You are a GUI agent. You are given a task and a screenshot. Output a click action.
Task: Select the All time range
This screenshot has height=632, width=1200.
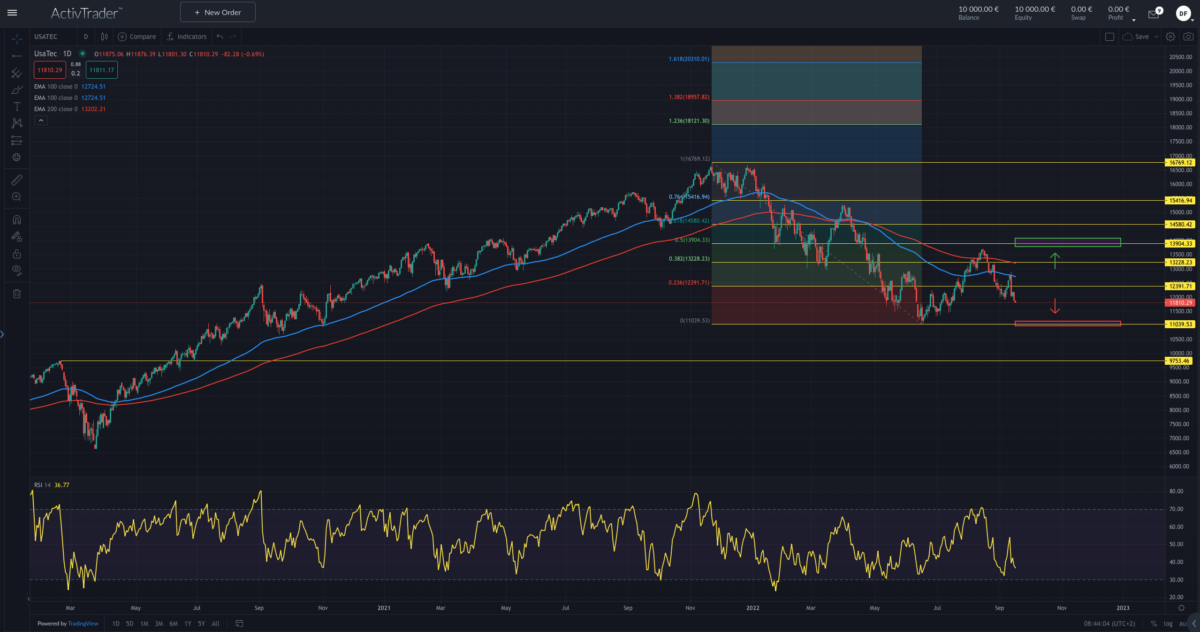tap(215, 623)
